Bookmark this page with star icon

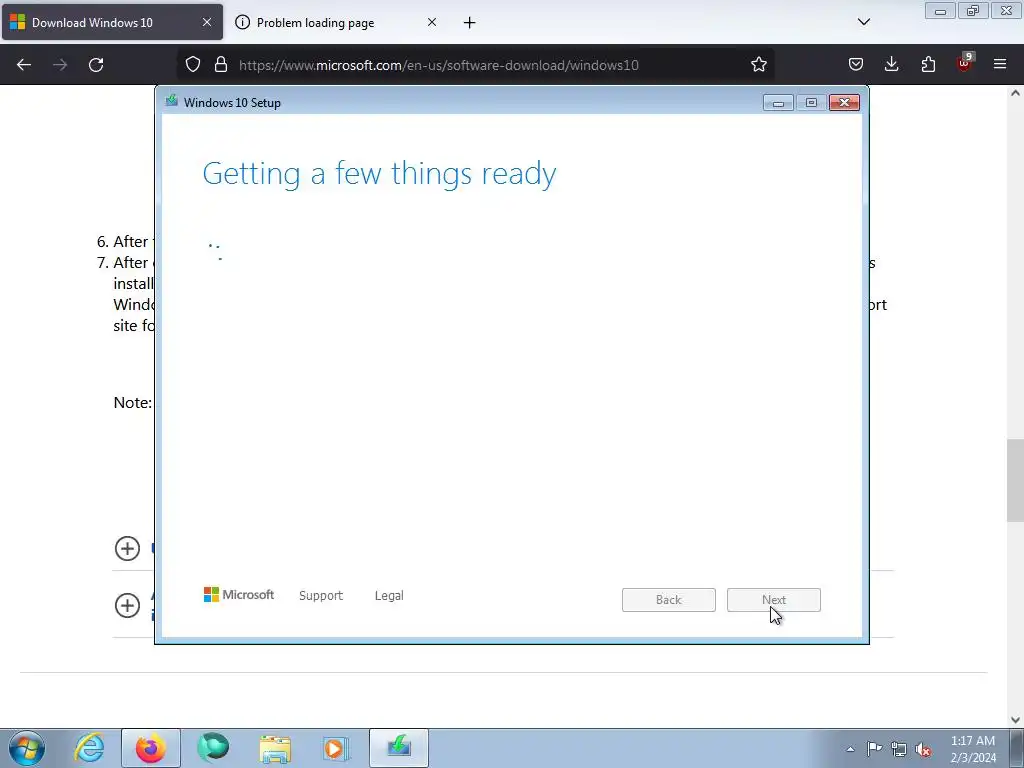point(758,65)
